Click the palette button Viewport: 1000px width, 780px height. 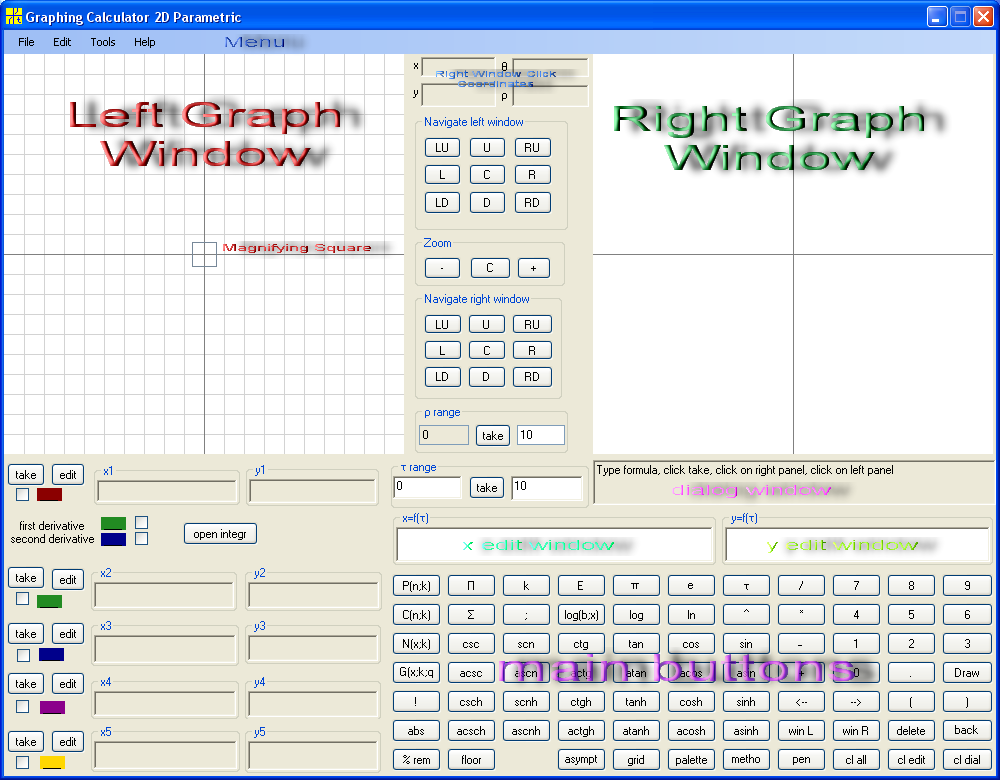point(691,760)
